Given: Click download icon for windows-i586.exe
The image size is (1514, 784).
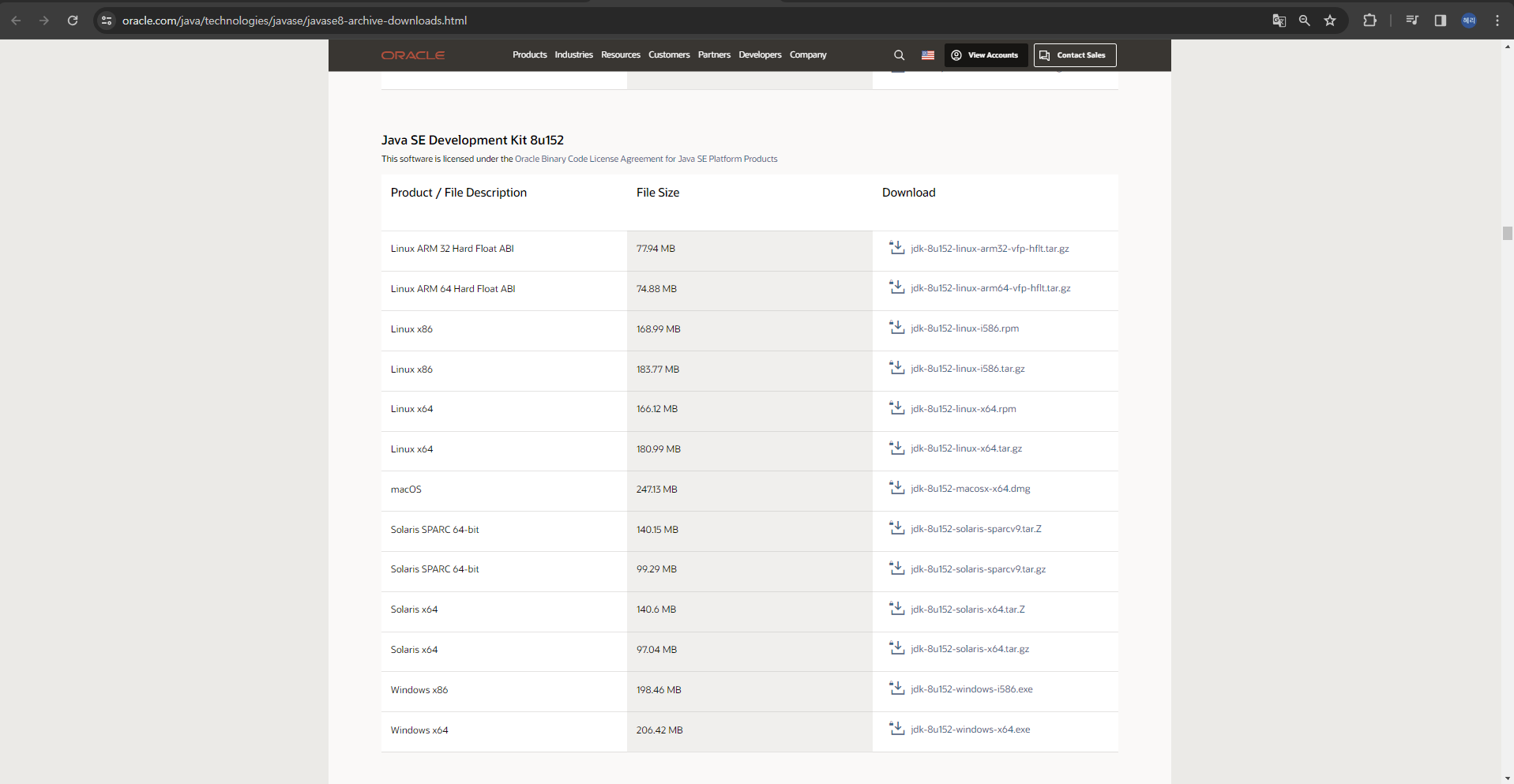Looking at the screenshot, I should coord(897,688).
